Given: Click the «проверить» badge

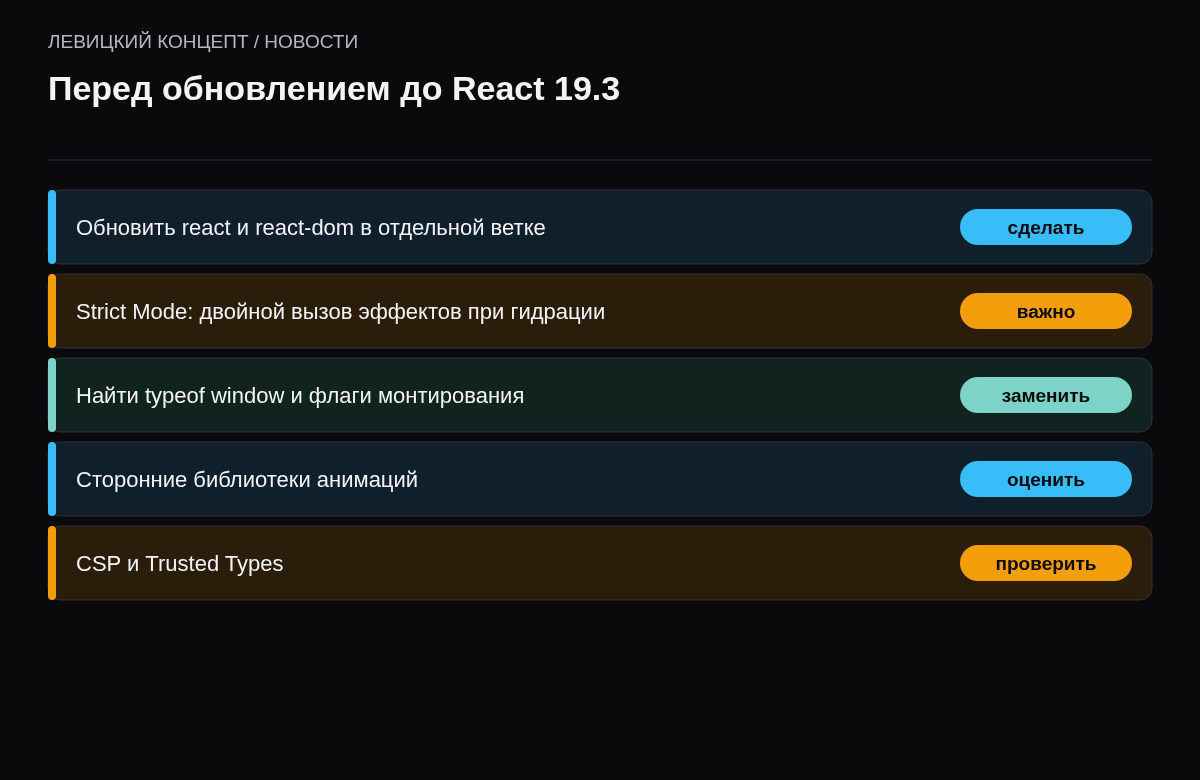Looking at the screenshot, I should [x=1046, y=563].
